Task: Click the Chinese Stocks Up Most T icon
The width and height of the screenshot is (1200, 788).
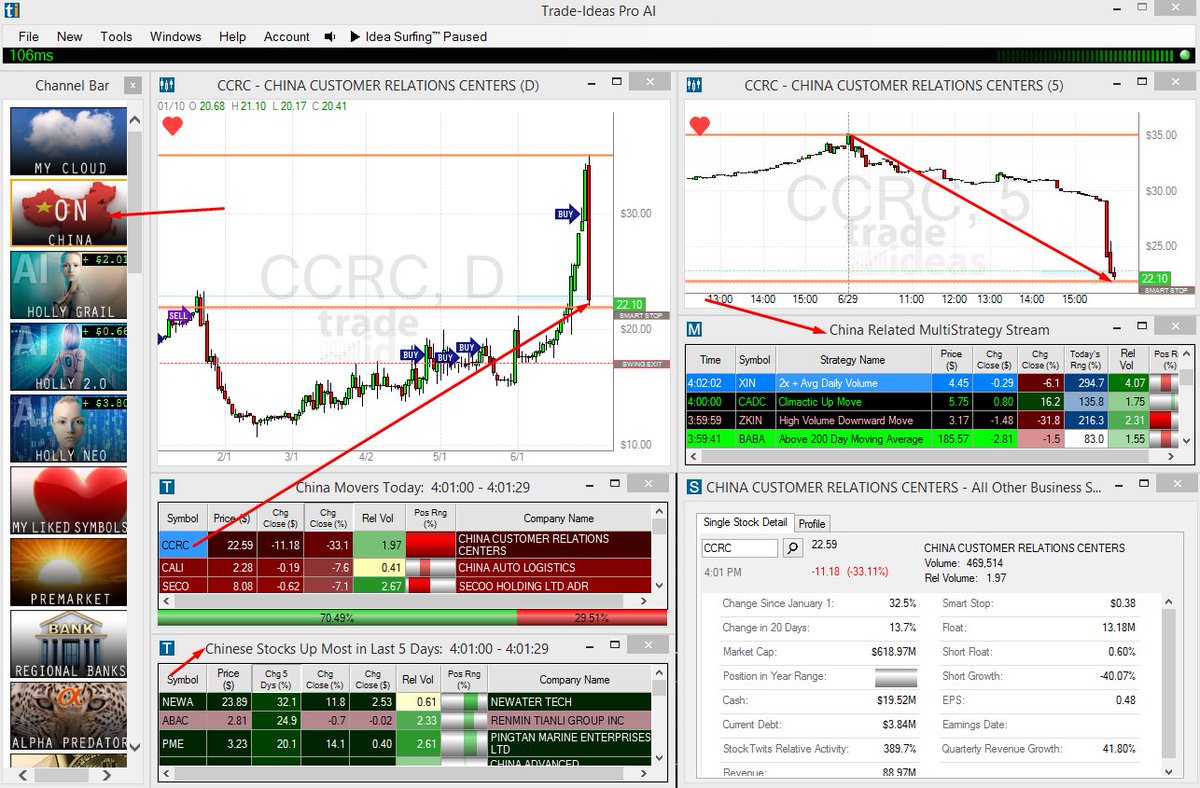Action: coord(167,648)
